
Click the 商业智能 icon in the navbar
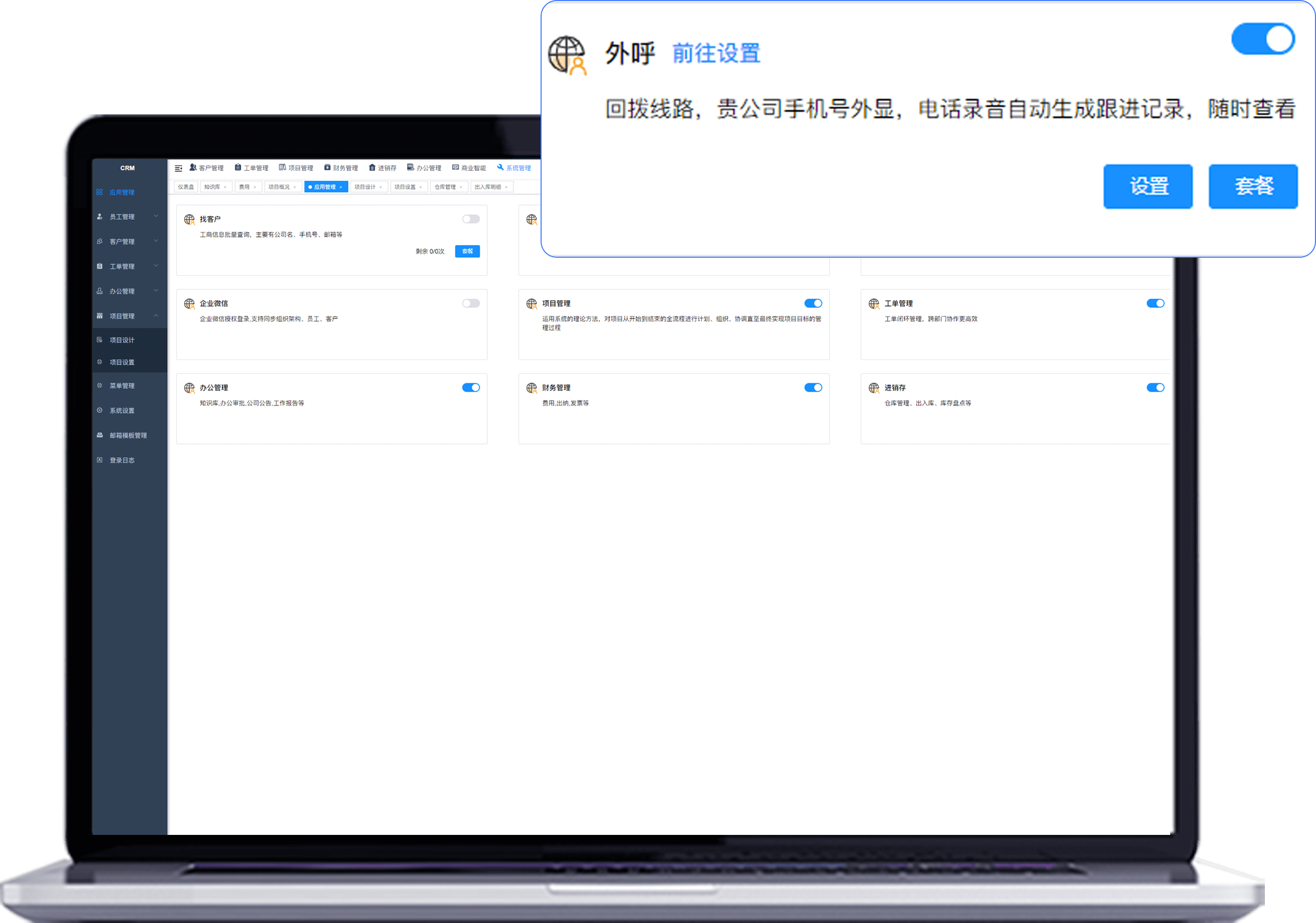456,168
